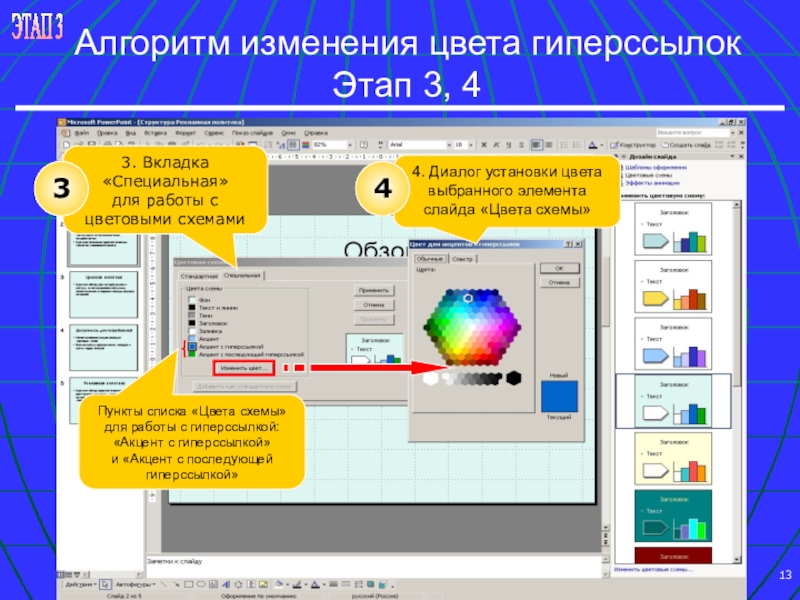Open the line color dropdown arrow

point(306,585)
